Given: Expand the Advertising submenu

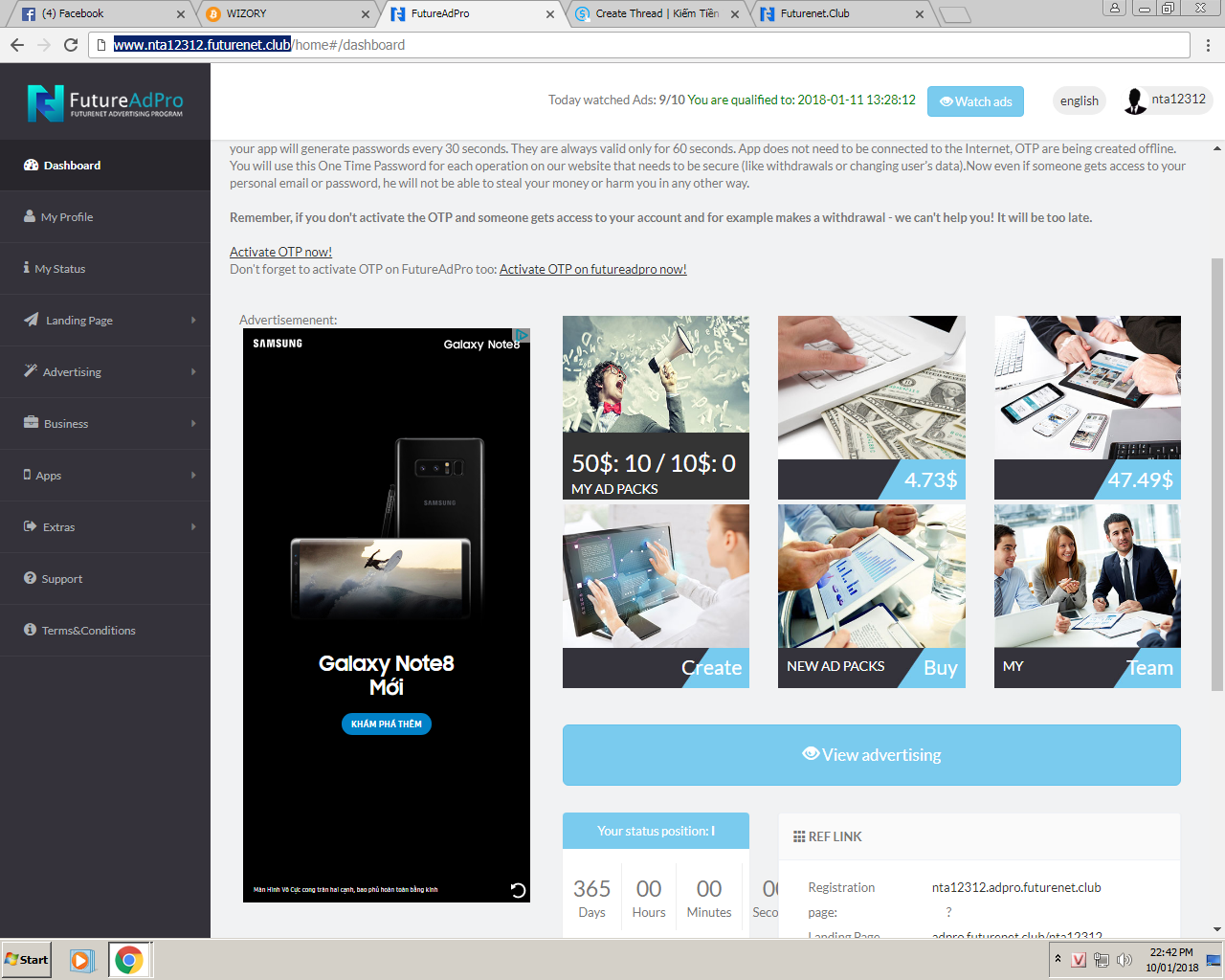Looking at the screenshot, I should [x=105, y=372].
